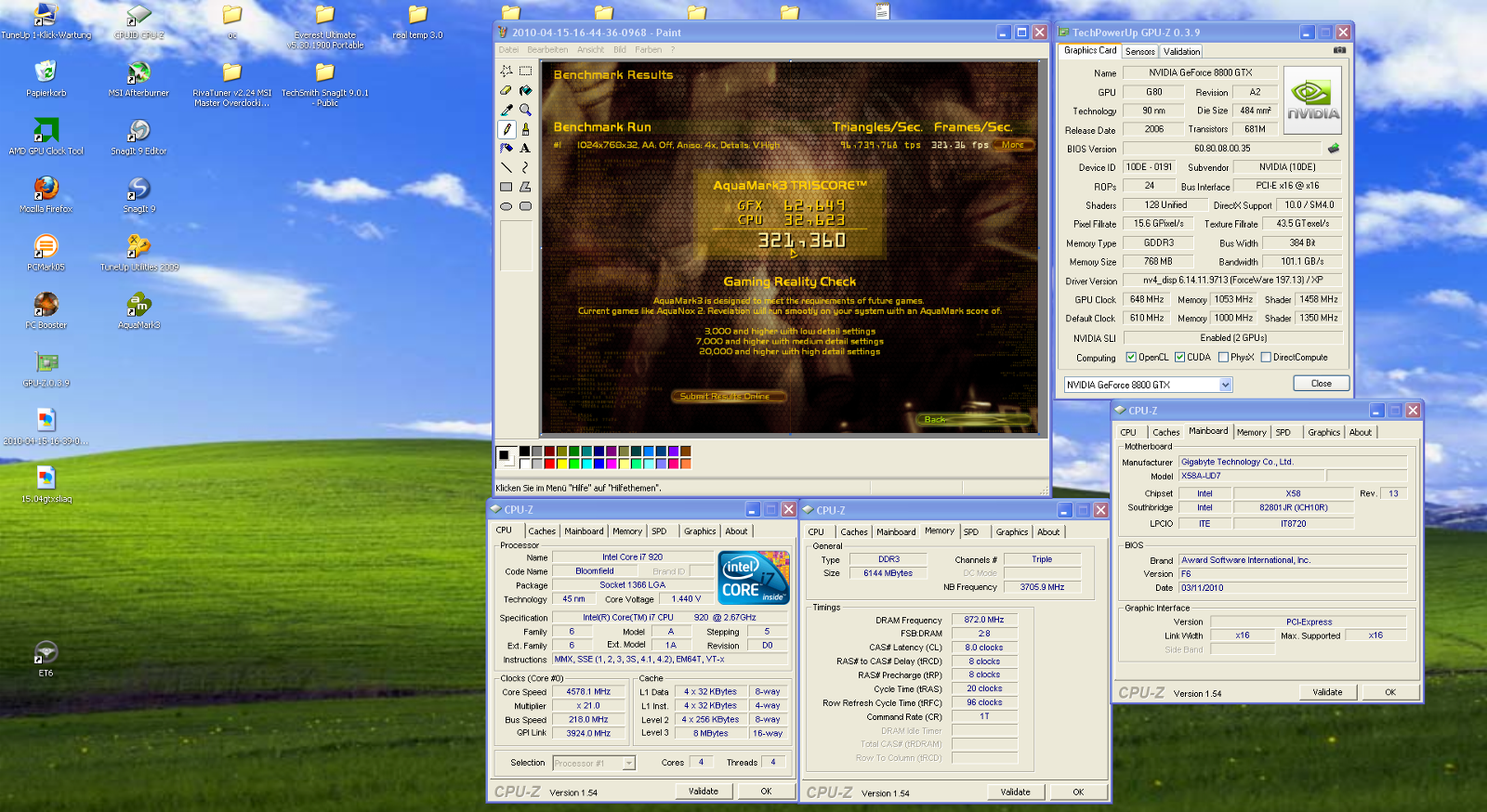Select the Text tool in Paint
The width and height of the screenshot is (1487, 812).
click(x=525, y=148)
